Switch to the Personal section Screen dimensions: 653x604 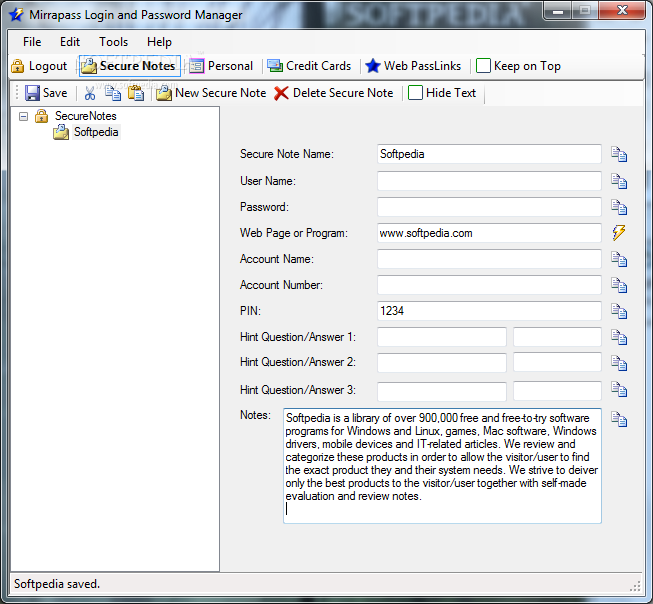(221, 66)
